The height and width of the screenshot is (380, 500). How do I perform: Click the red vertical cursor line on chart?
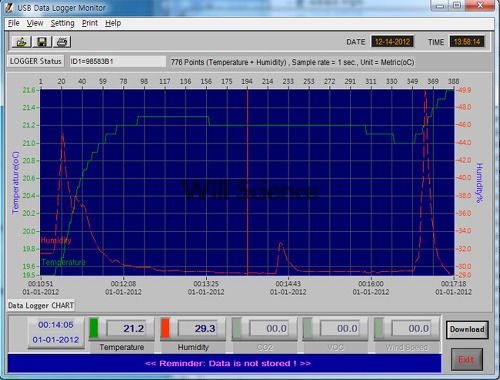point(247,182)
